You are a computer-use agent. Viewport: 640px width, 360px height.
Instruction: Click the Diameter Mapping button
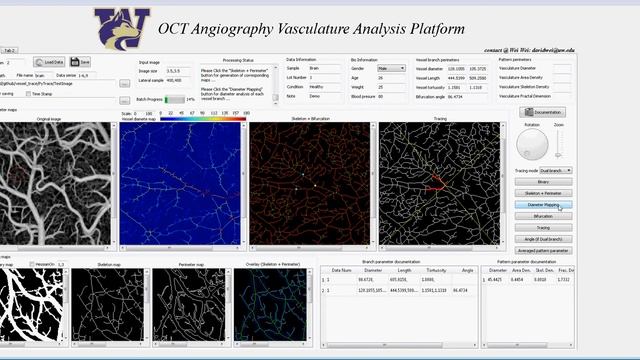(543, 204)
